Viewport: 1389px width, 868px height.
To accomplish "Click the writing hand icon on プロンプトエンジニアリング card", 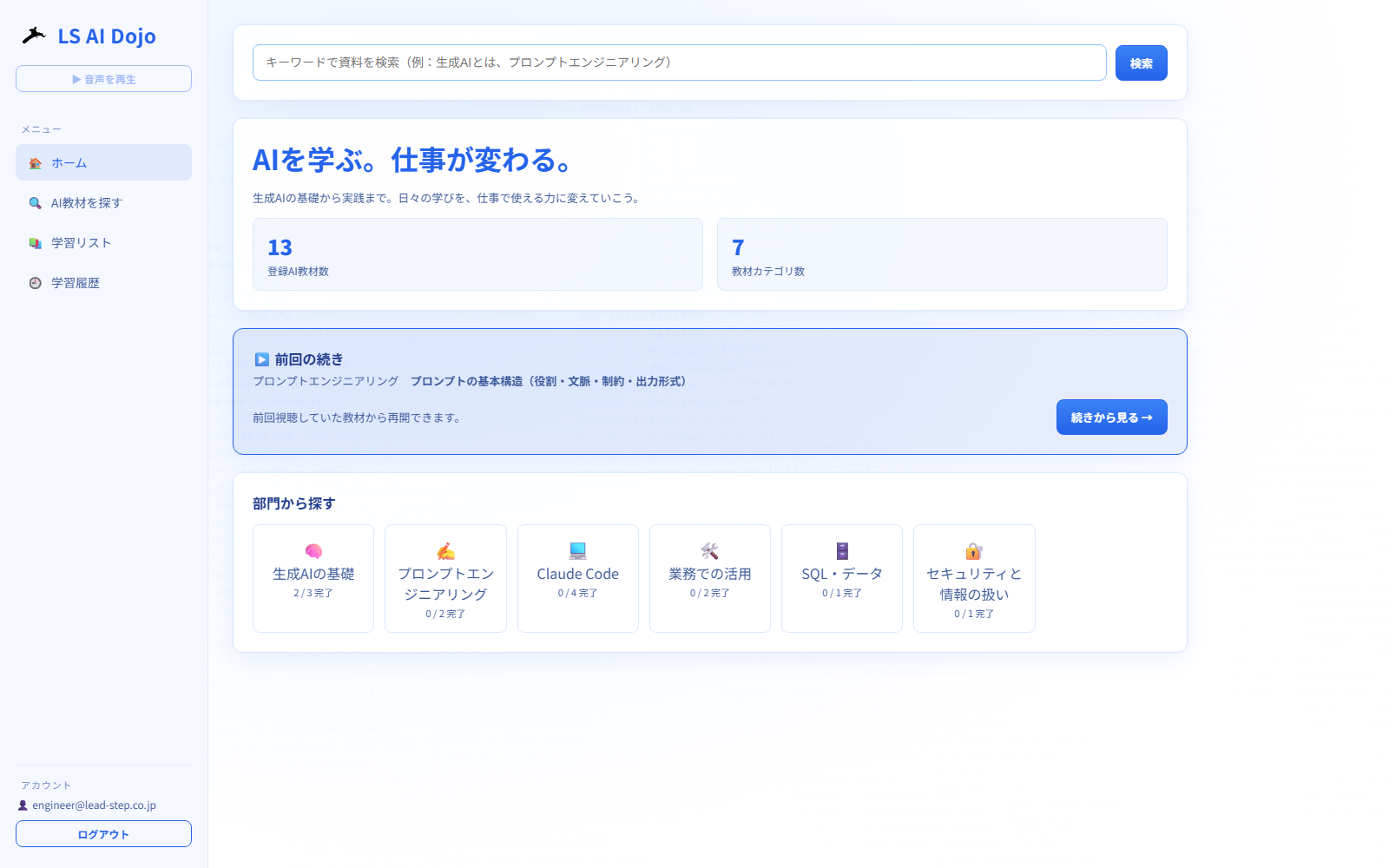I will click(x=445, y=551).
